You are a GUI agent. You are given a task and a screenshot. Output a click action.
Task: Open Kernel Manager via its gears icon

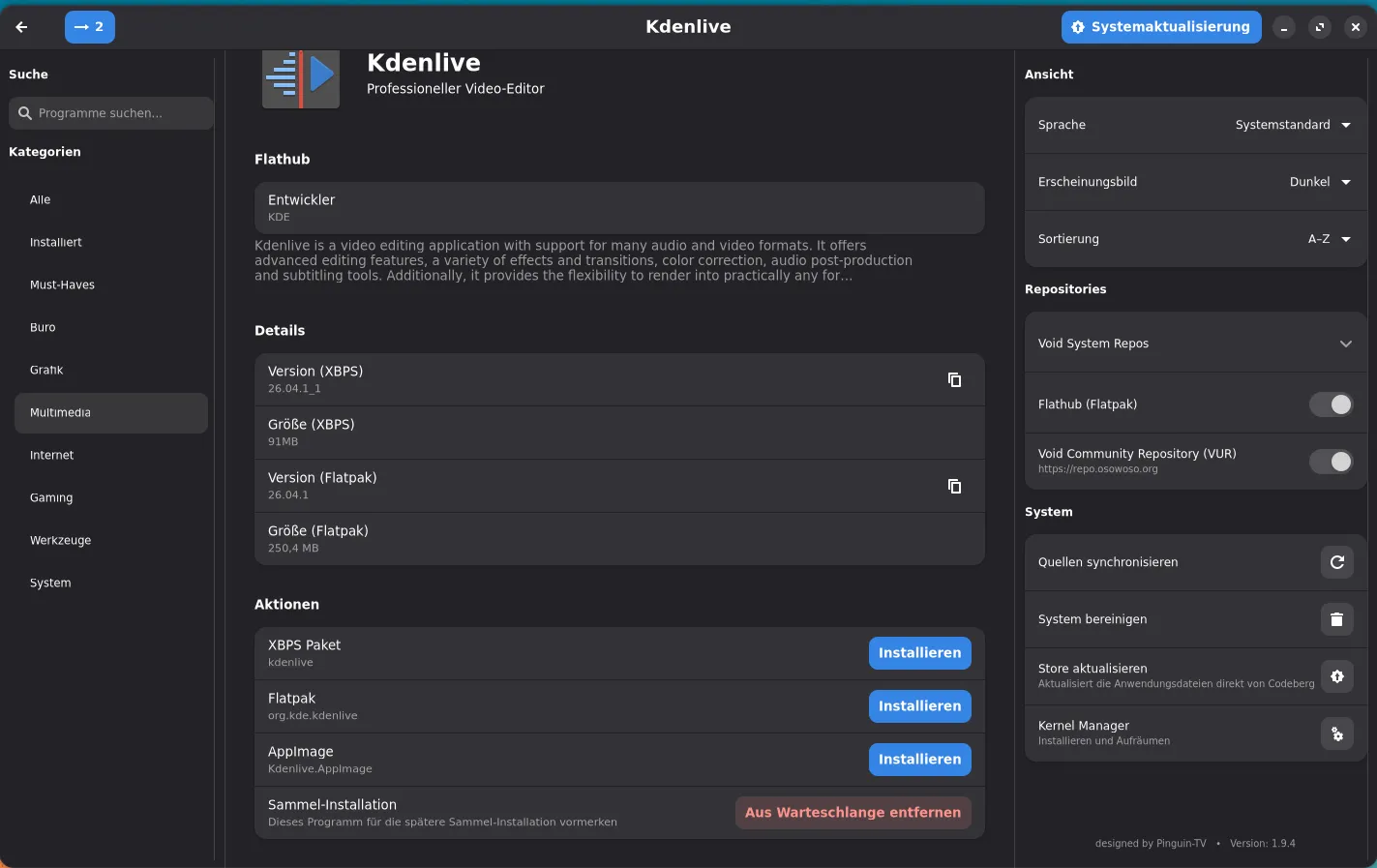point(1337,733)
